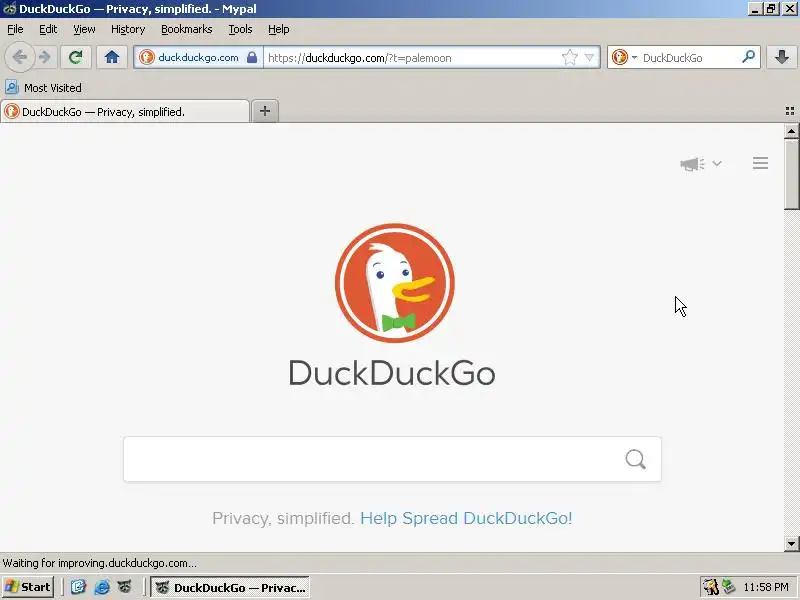Open the Bookmarks menu
800x600 pixels.
point(187,29)
